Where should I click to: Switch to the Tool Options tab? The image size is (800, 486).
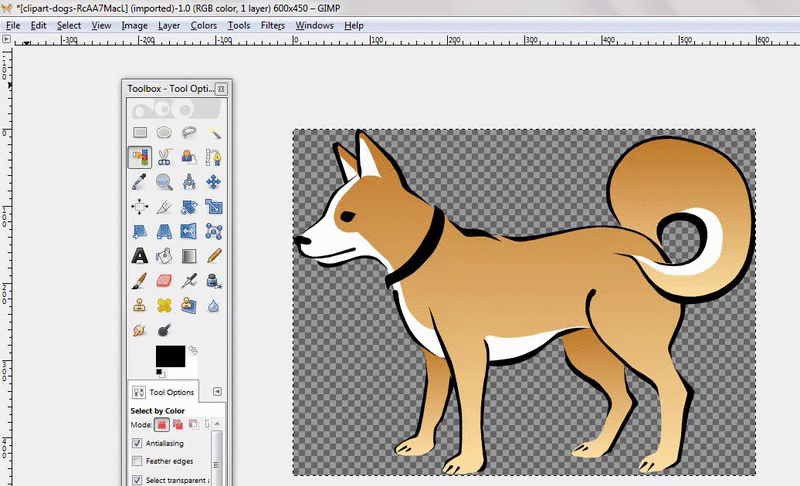(x=164, y=392)
